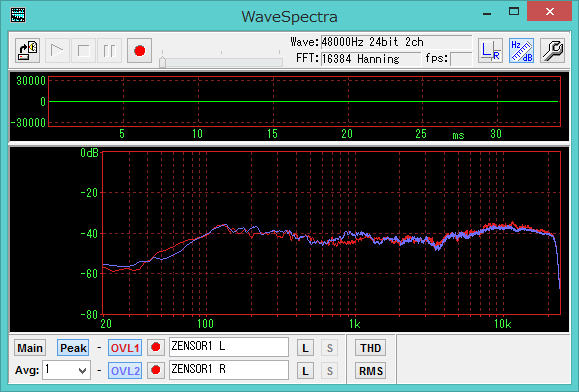Toggle the Hz/dB measurement cursor icon
Viewport: 579px width, 392px height.
(521, 51)
